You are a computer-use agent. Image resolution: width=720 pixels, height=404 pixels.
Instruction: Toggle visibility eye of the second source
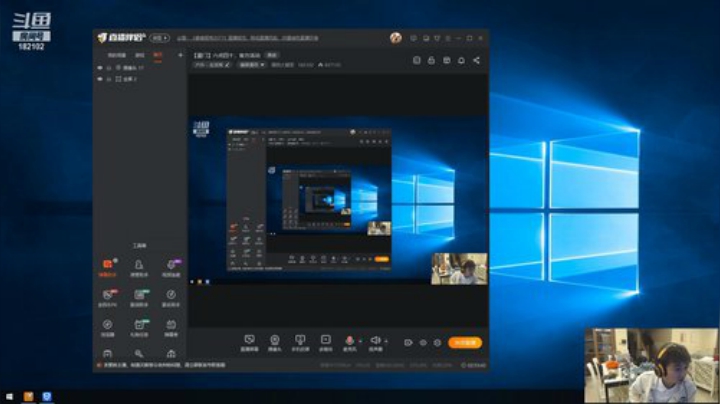(x=100, y=79)
